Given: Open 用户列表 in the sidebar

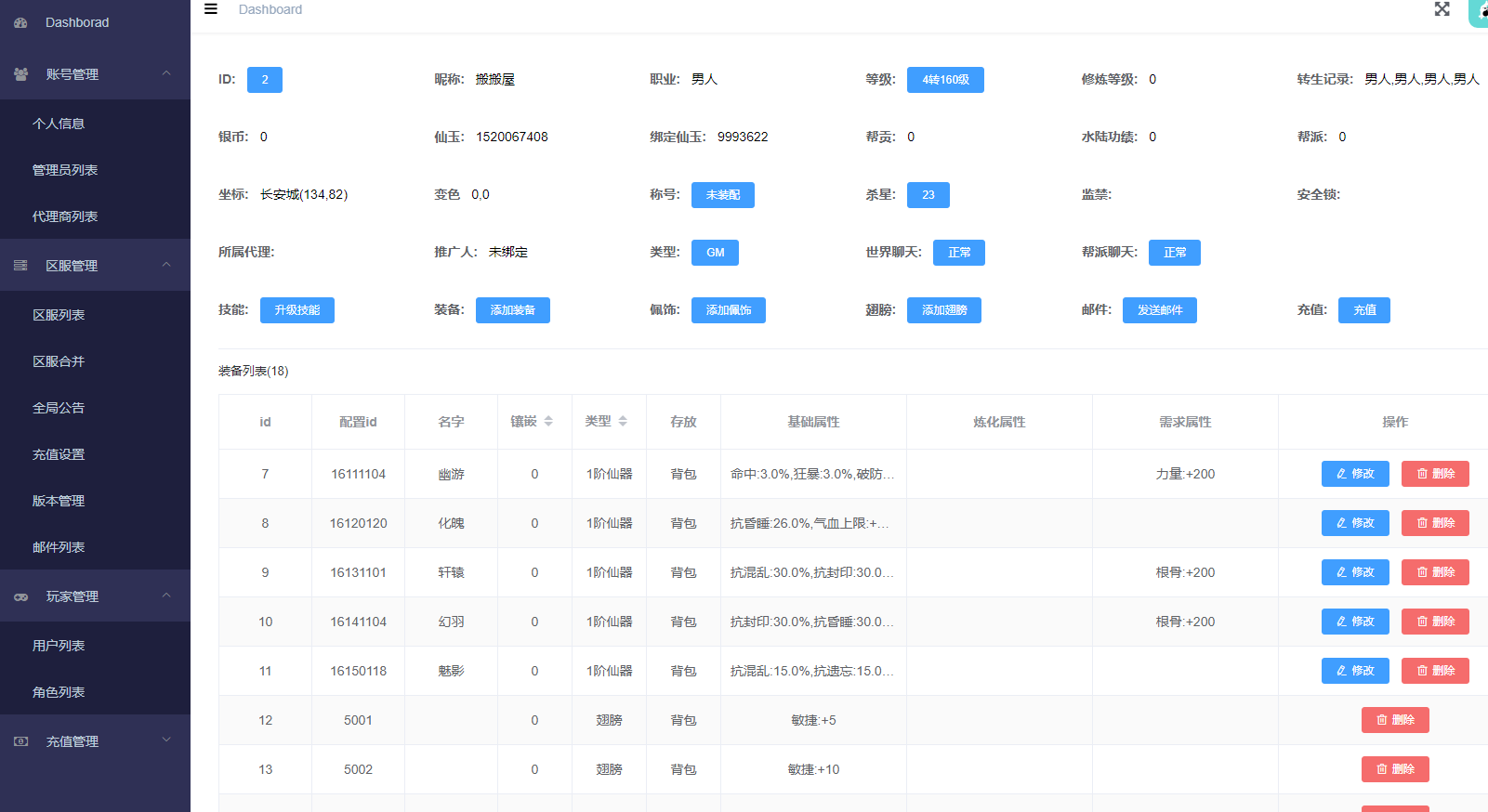Looking at the screenshot, I should [x=59, y=646].
